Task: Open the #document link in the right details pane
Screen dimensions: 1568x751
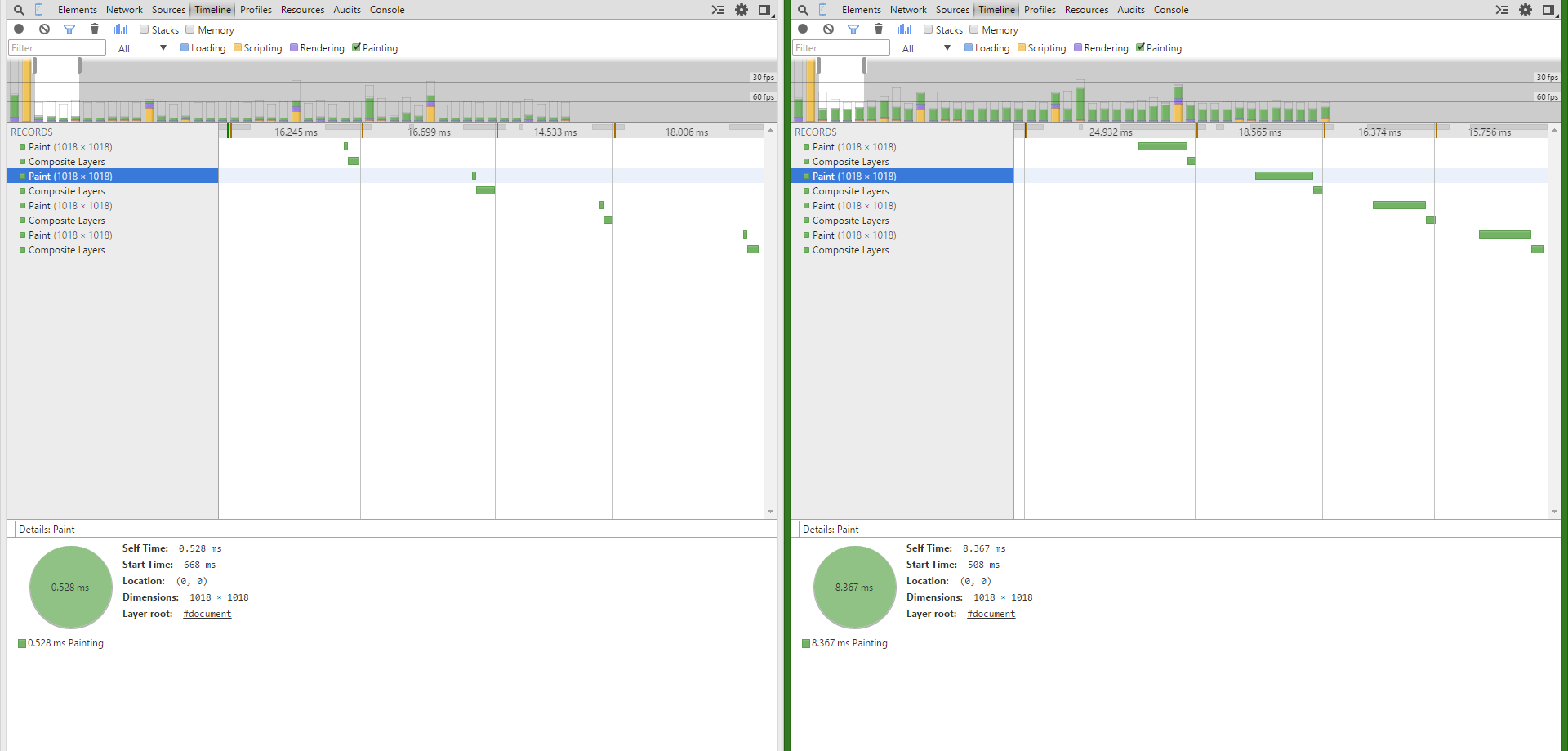Action: pyautogui.click(x=991, y=613)
